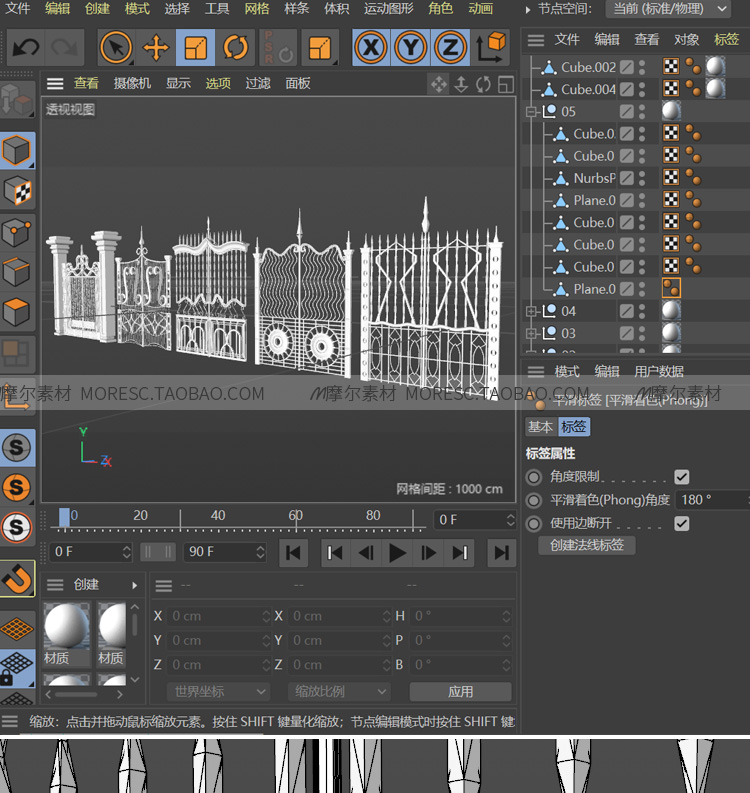Viewport: 750px width, 793px height.
Task: Open the 网格 menu
Action: click(257, 9)
